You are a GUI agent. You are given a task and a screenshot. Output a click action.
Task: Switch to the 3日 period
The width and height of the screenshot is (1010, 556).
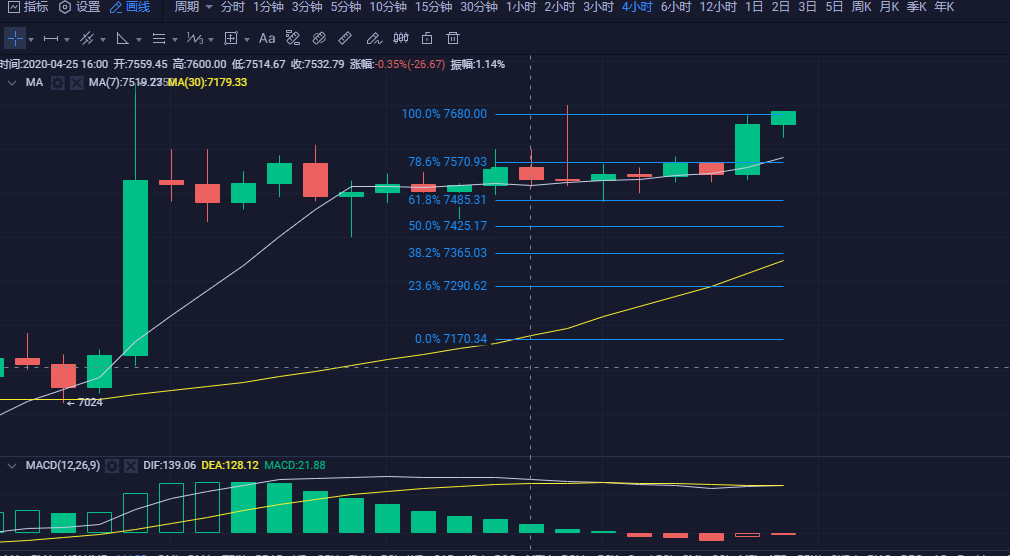(x=807, y=7)
